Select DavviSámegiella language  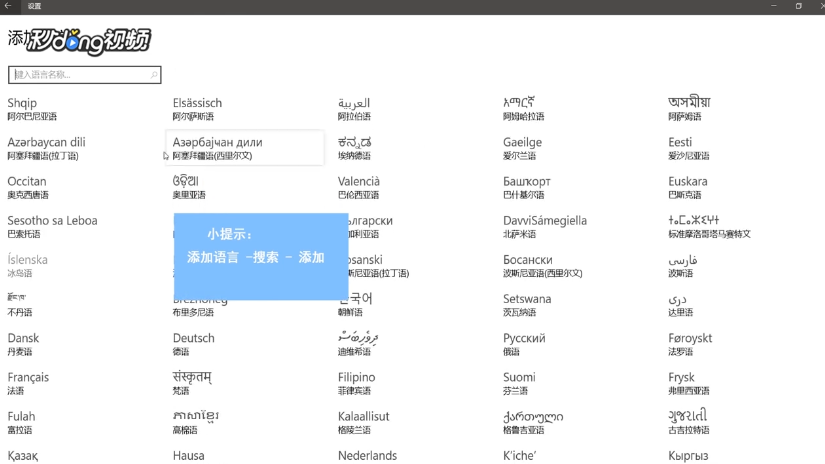[545, 227]
